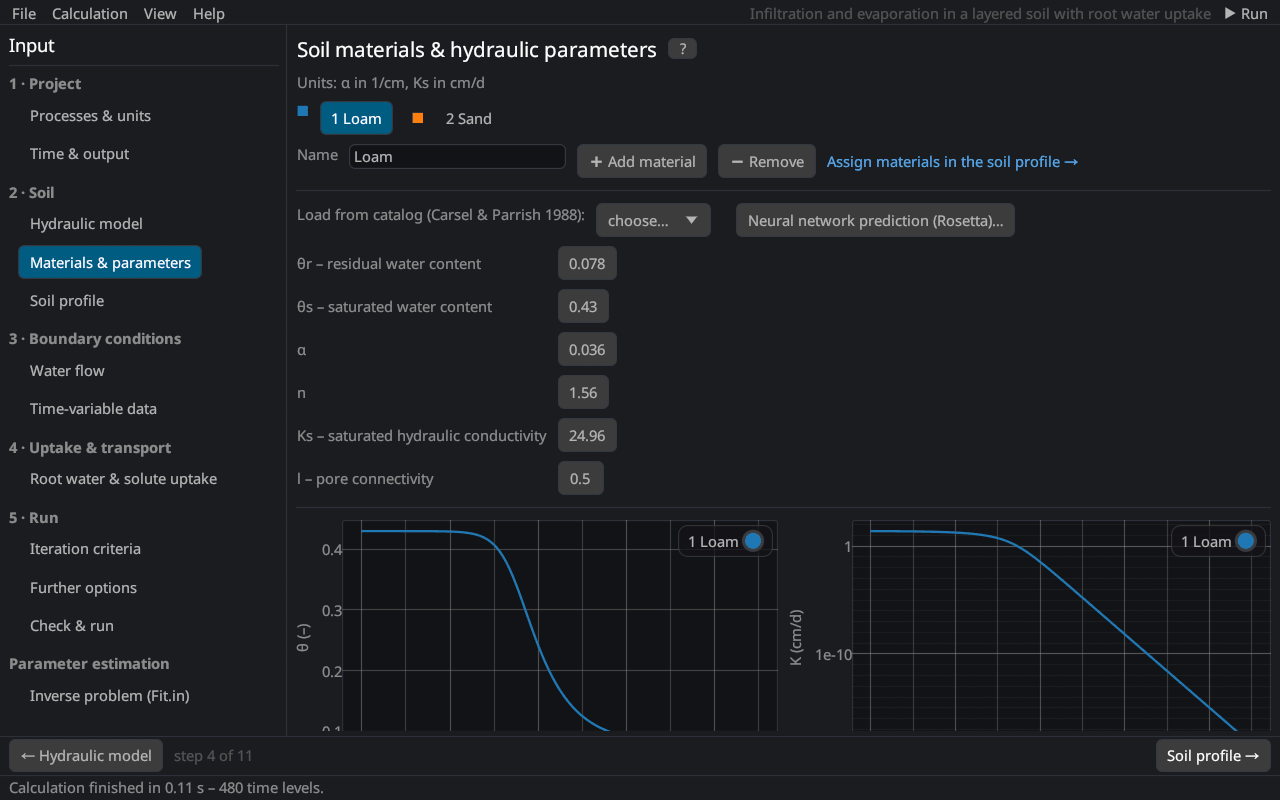Open Hydraulic model in the sidebar
Image resolution: width=1280 pixels, height=800 pixels.
coord(86,223)
